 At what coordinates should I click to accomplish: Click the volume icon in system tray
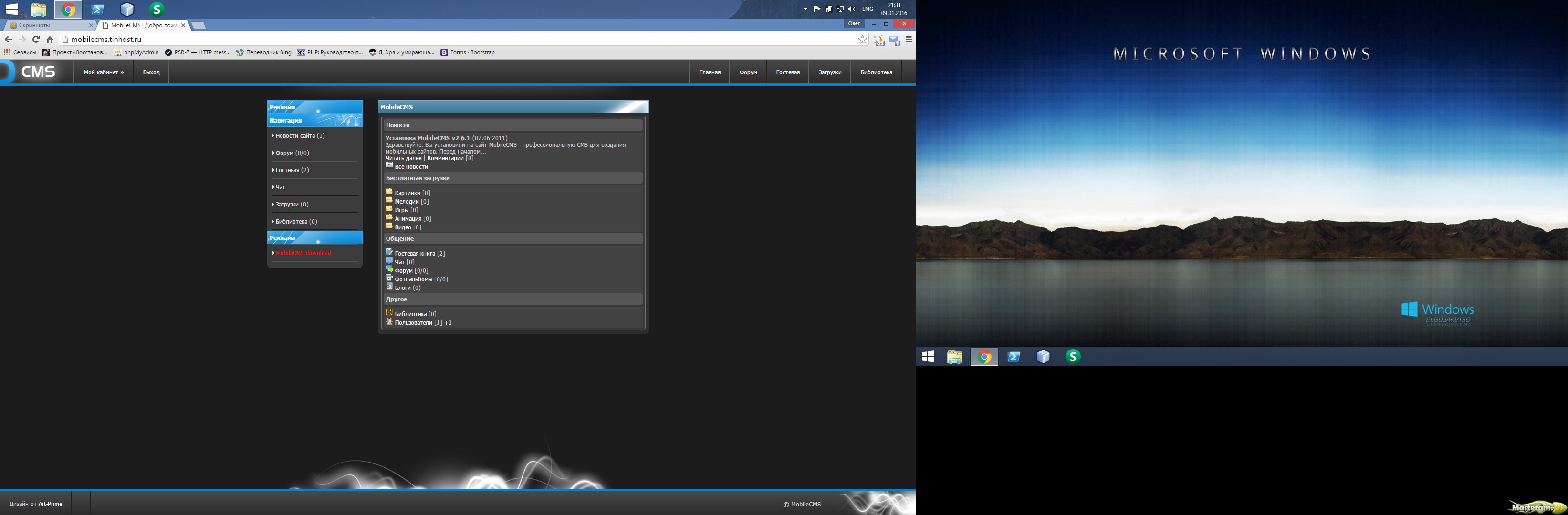click(851, 9)
